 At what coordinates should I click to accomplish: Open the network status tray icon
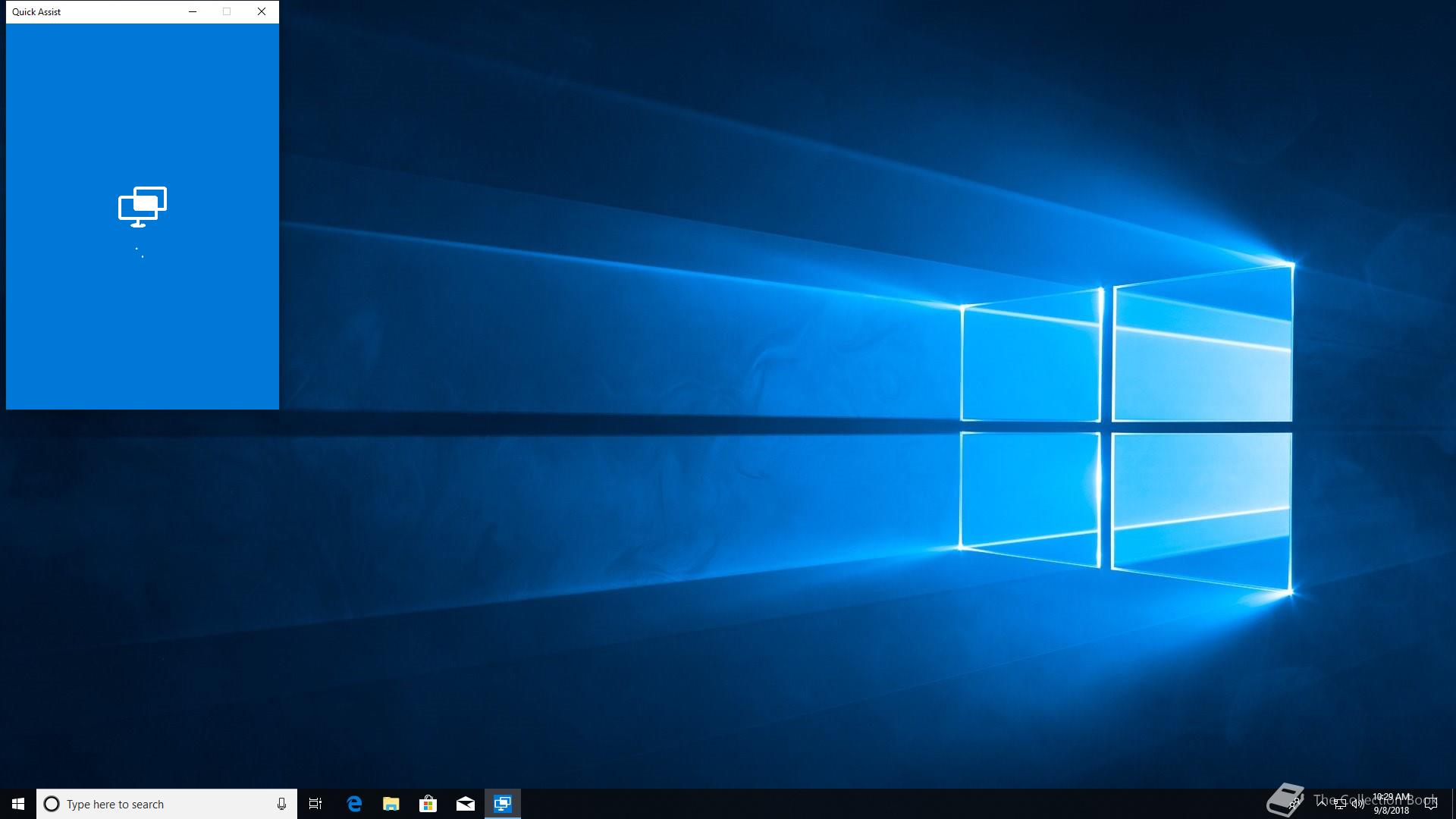click(1340, 804)
